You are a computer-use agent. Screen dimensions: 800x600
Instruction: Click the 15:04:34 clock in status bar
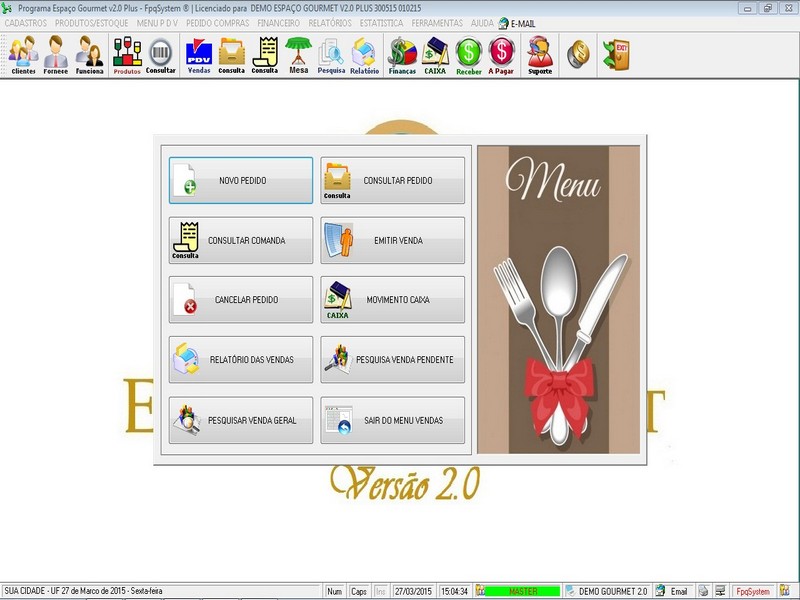pos(454,591)
